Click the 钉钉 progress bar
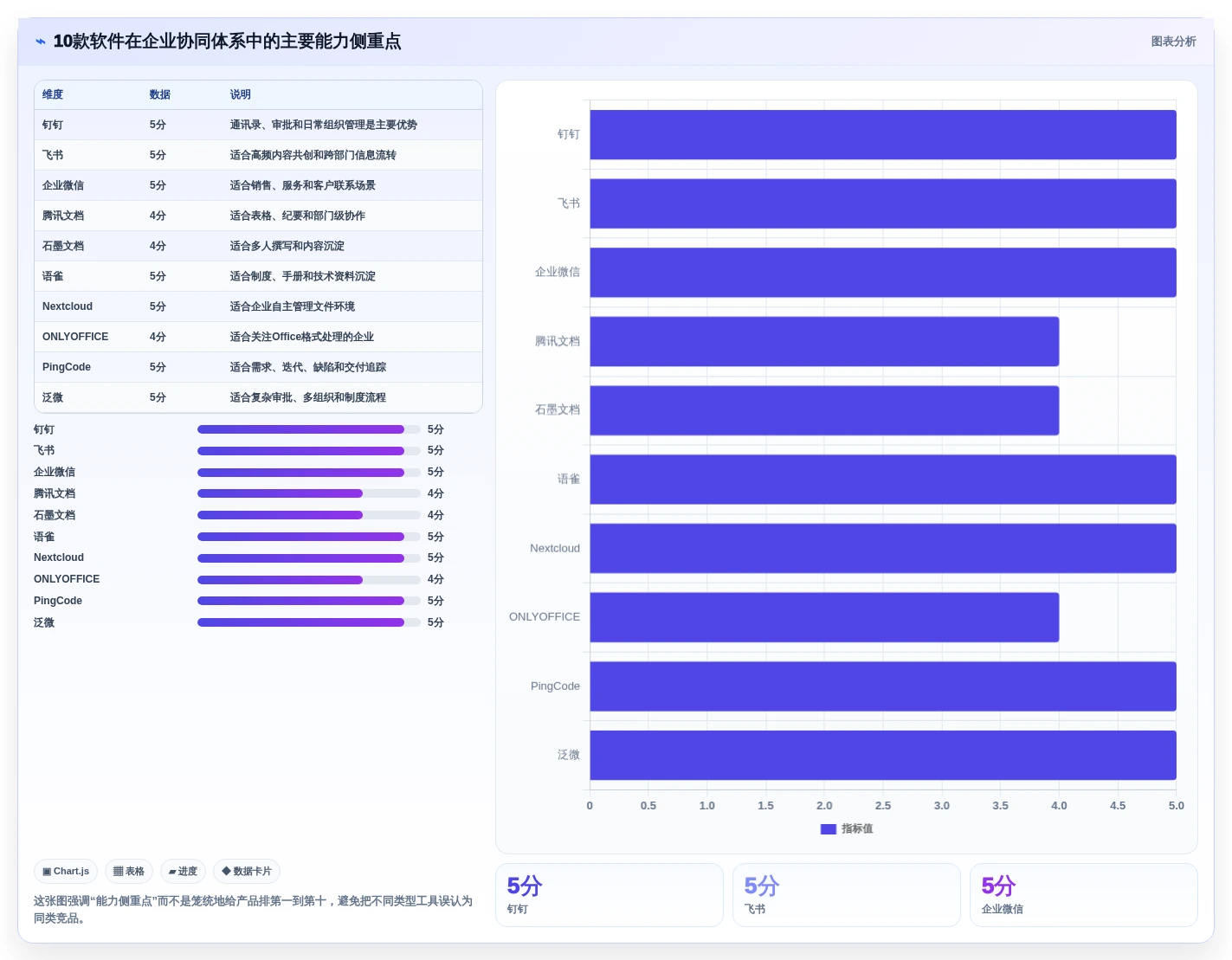Screen dimensions: 1232x960 click(x=309, y=429)
